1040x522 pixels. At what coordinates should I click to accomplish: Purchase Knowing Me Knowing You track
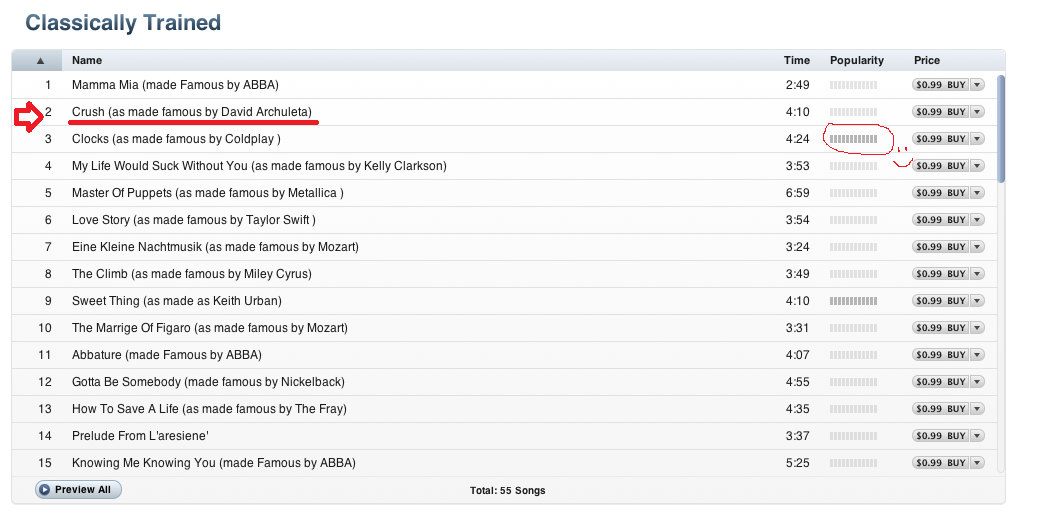pyautogui.click(x=941, y=463)
